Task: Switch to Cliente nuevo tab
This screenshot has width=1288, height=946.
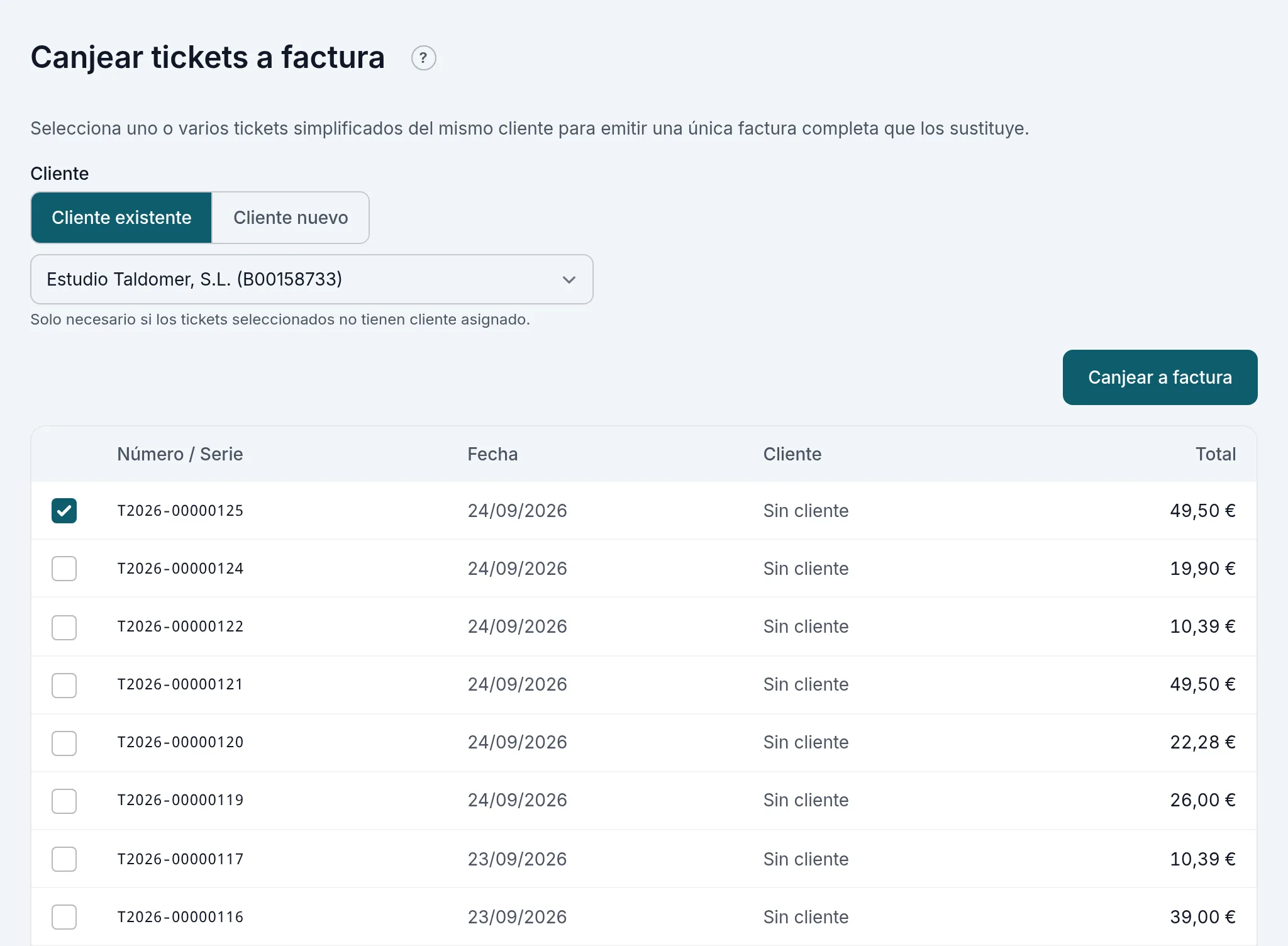Action: pos(291,218)
